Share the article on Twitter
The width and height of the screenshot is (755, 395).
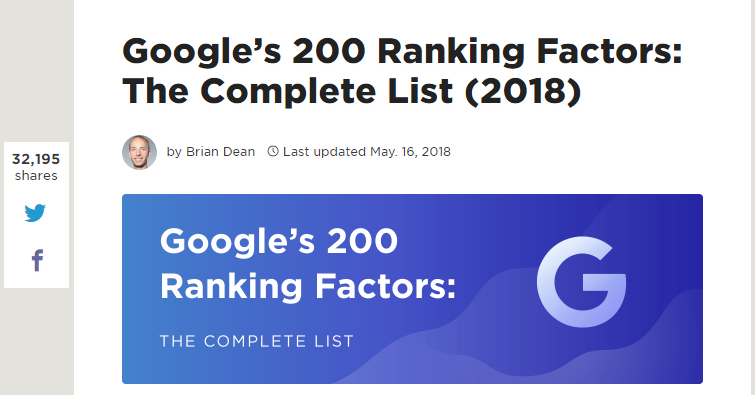click(x=35, y=212)
